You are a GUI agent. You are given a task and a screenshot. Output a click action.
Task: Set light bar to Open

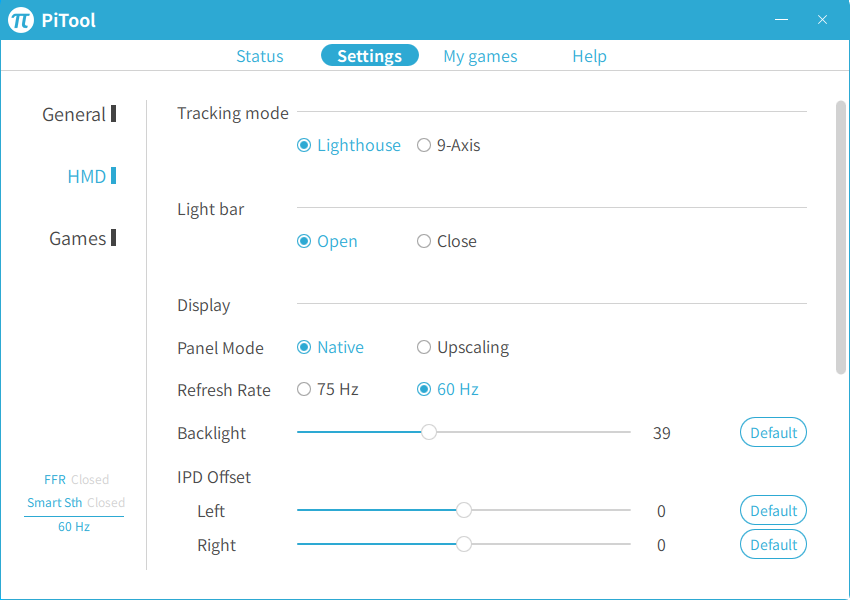click(x=327, y=241)
